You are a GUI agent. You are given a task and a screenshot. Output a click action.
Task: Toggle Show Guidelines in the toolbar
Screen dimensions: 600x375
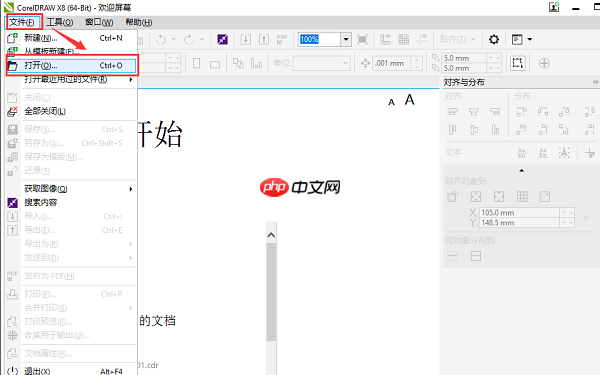(422, 39)
